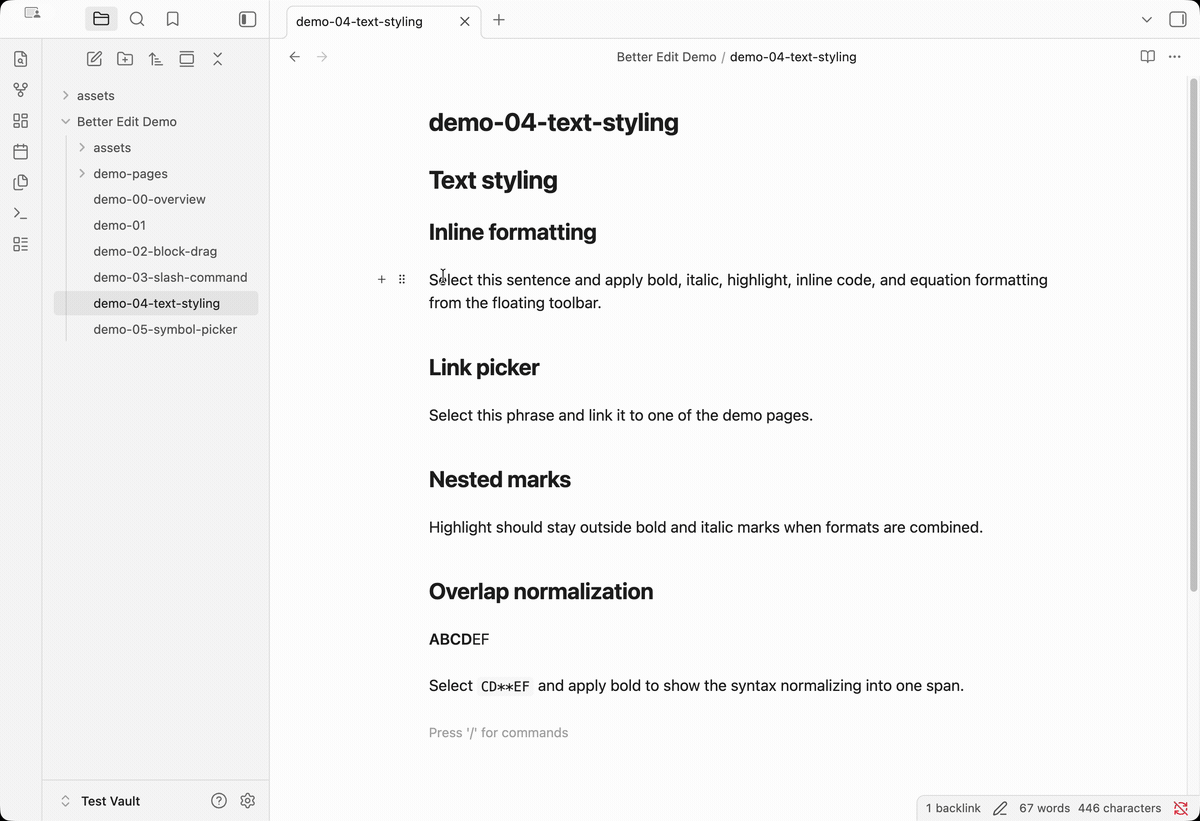Open the tab list dropdown chevron
This screenshot has width=1200, height=821.
pos(1147,20)
